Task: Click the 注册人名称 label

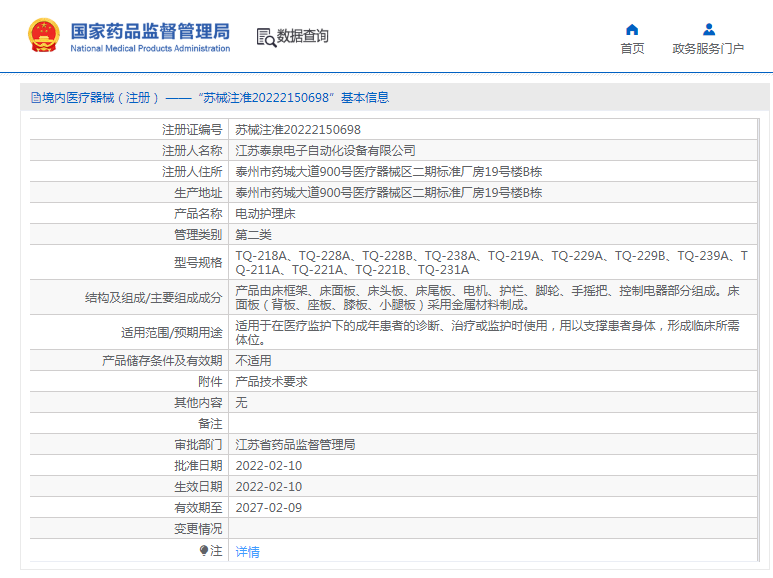Action: (192, 150)
